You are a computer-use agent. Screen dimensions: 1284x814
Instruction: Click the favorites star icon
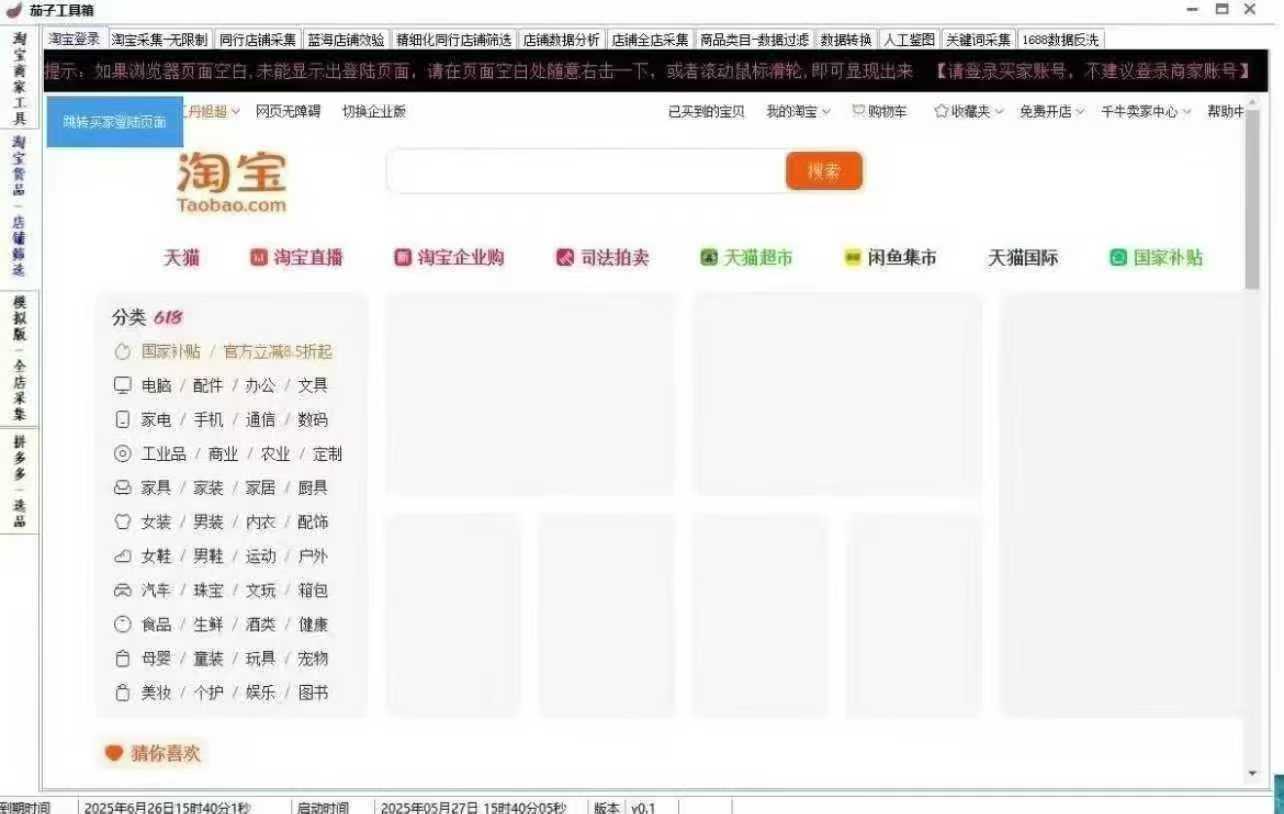click(940, 112)
